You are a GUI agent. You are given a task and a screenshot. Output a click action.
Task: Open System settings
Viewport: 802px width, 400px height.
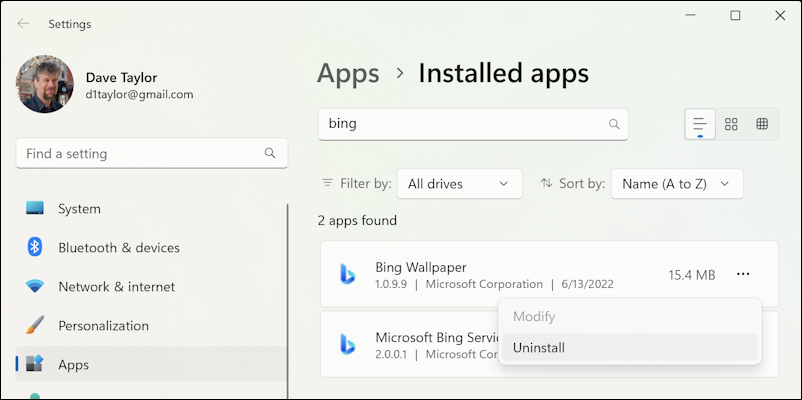pos(151,209)
